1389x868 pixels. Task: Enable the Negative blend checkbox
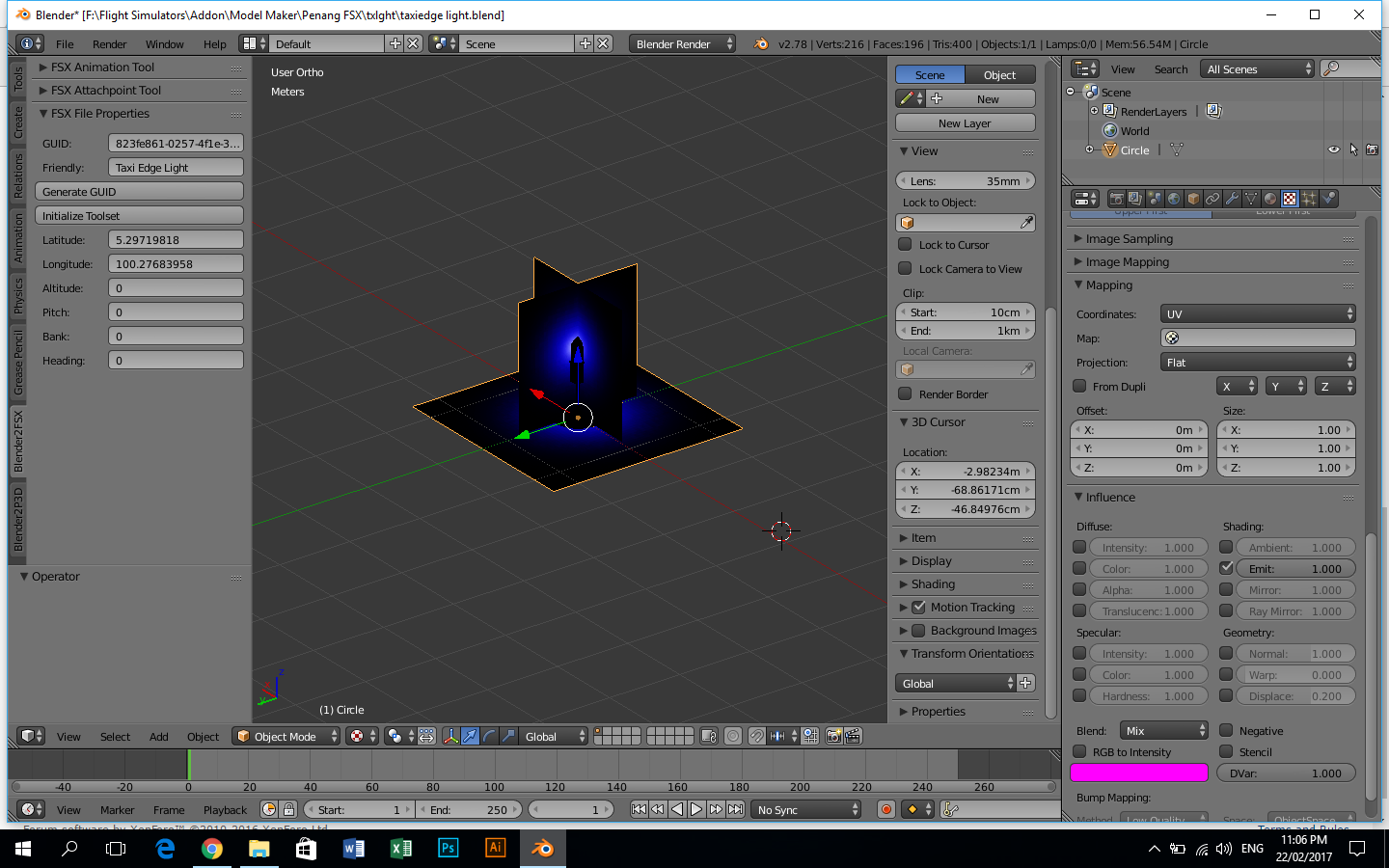click(1226, 730)
